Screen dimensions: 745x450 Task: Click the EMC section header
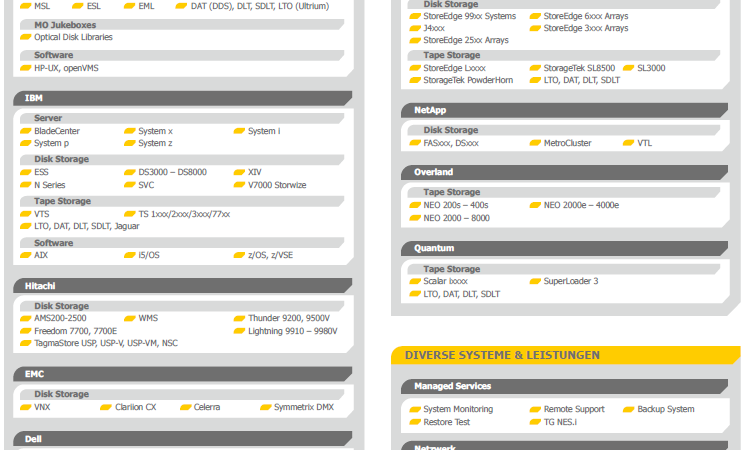pos(182,374)
